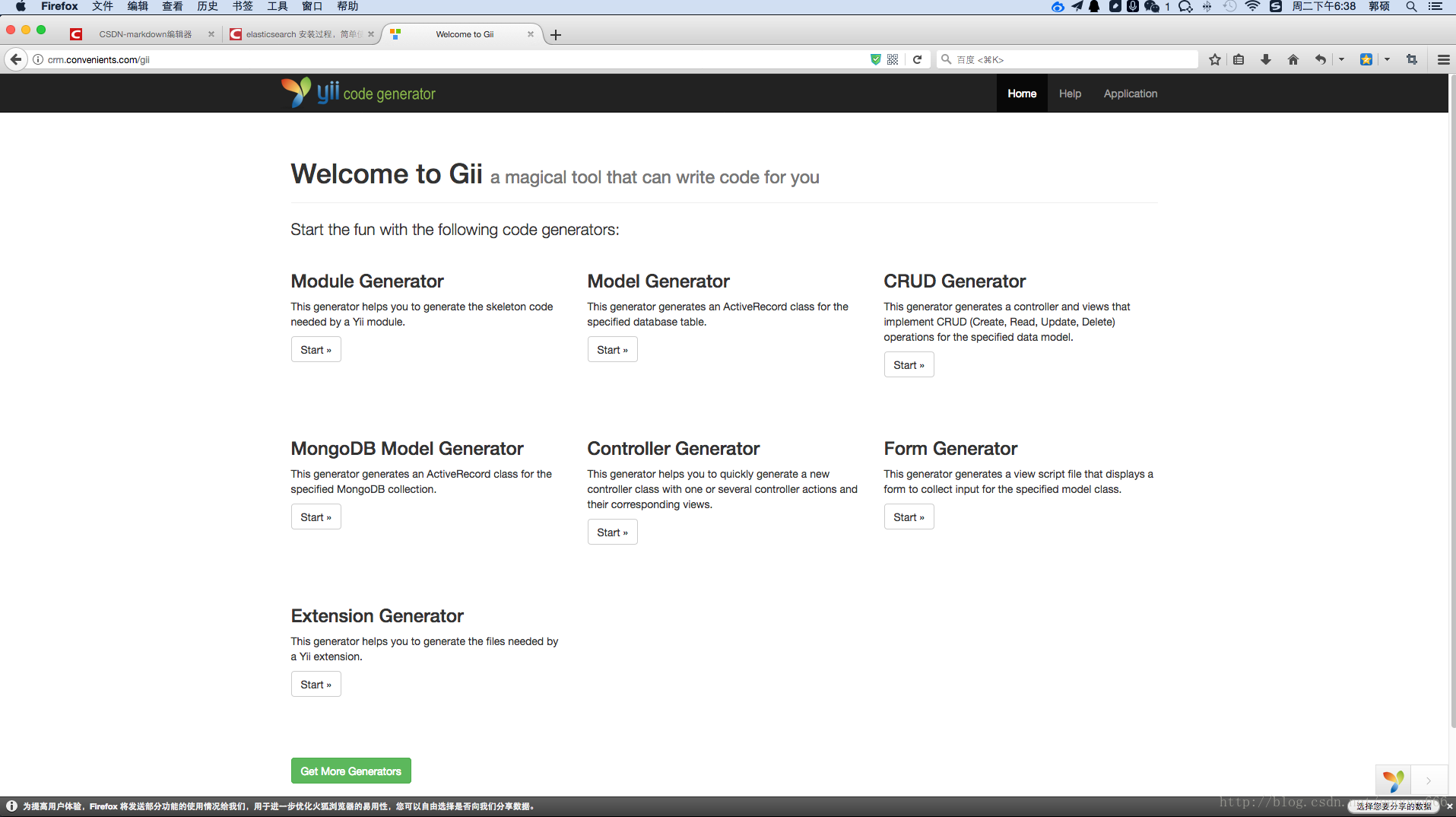This screenshot has width=1456, height=817.
Task: Click the 百度 search box
Action: pos(1067,59)
